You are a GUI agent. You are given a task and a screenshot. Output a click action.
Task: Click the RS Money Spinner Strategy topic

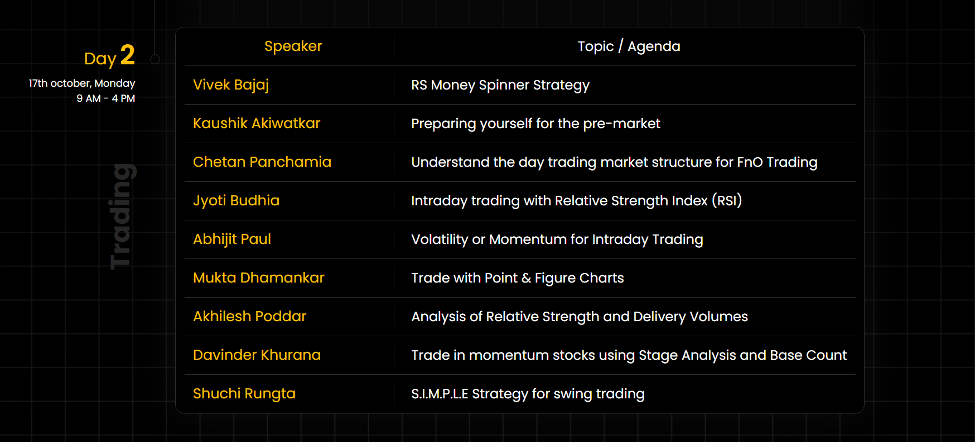[500, 85]
